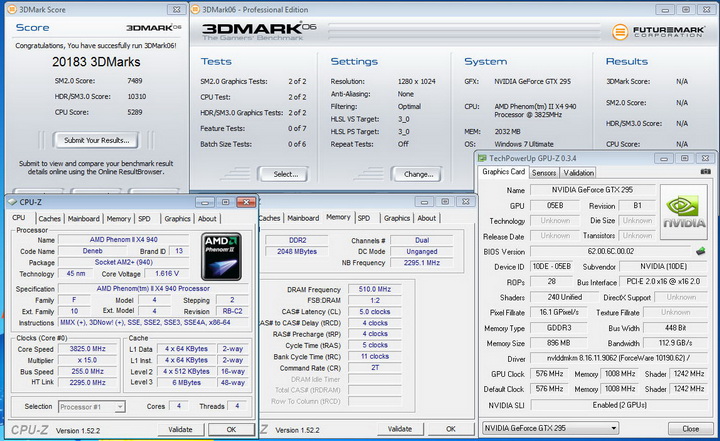Click the CAS# Latency value 5.0 clocks

375,311
